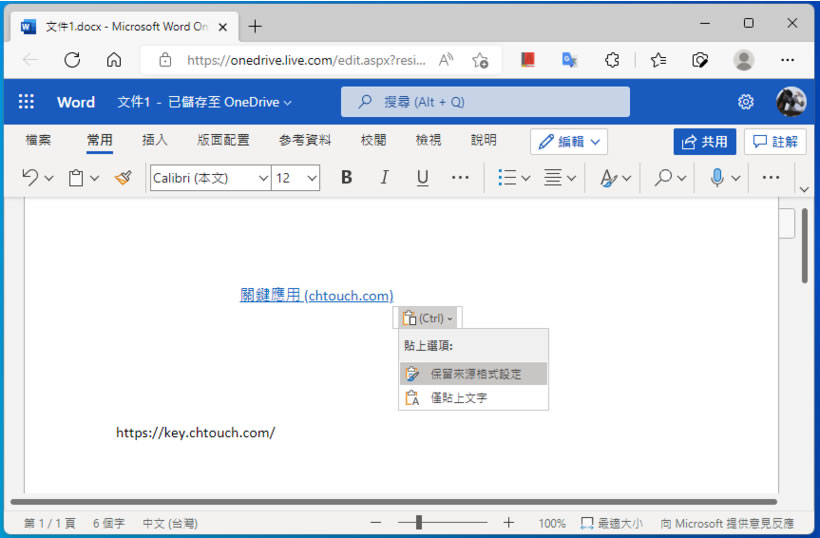
Task: Toggle italic formatting in the toolbar
Action: (384, 178)
